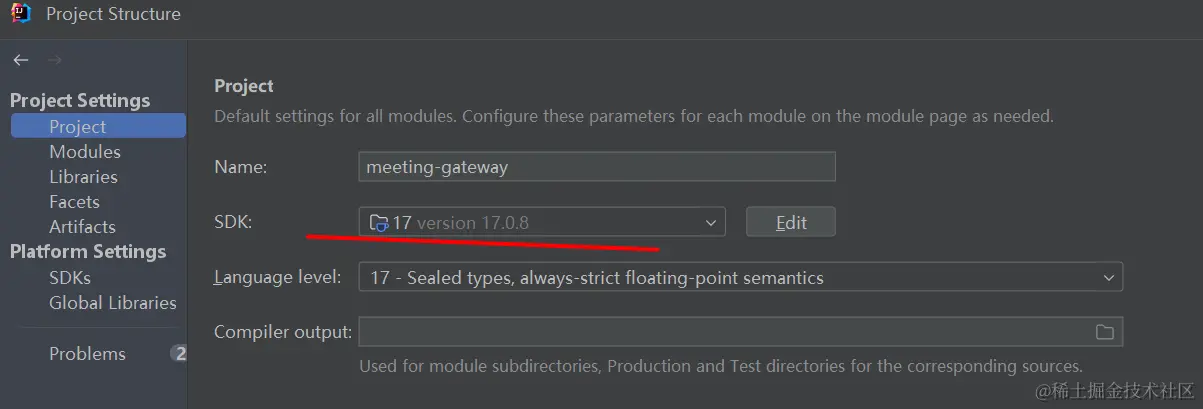Click the IntelliJ IDEA logo icon
1203x409 pixels.
[x=21, y=14]
